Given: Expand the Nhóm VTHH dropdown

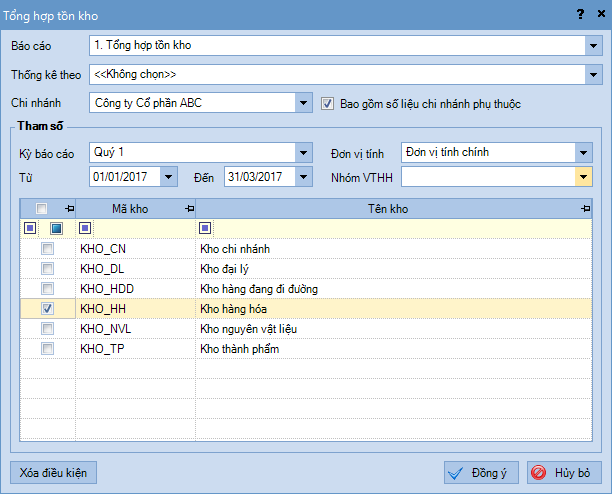Looking at the screenshot, I should pos(582,177).
